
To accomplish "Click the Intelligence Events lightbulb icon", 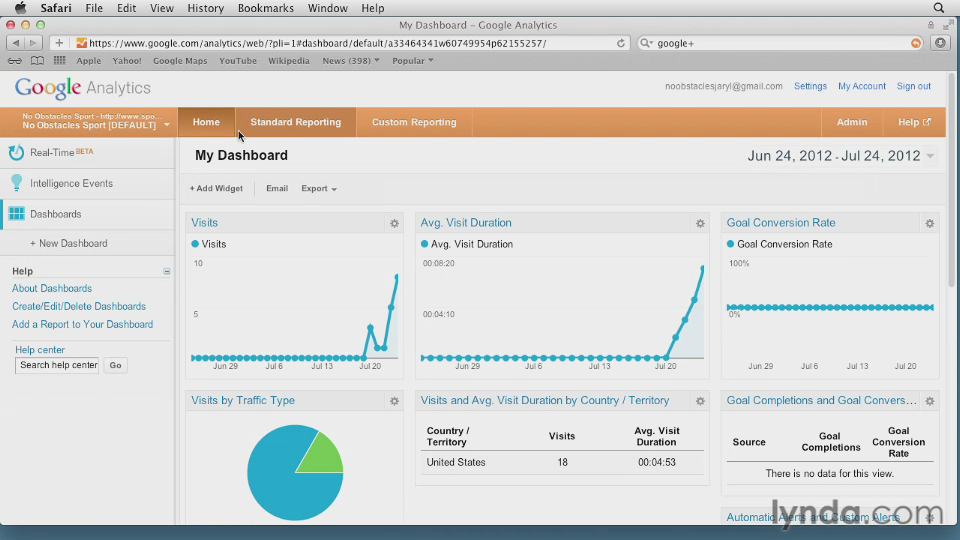I will 16,183.
